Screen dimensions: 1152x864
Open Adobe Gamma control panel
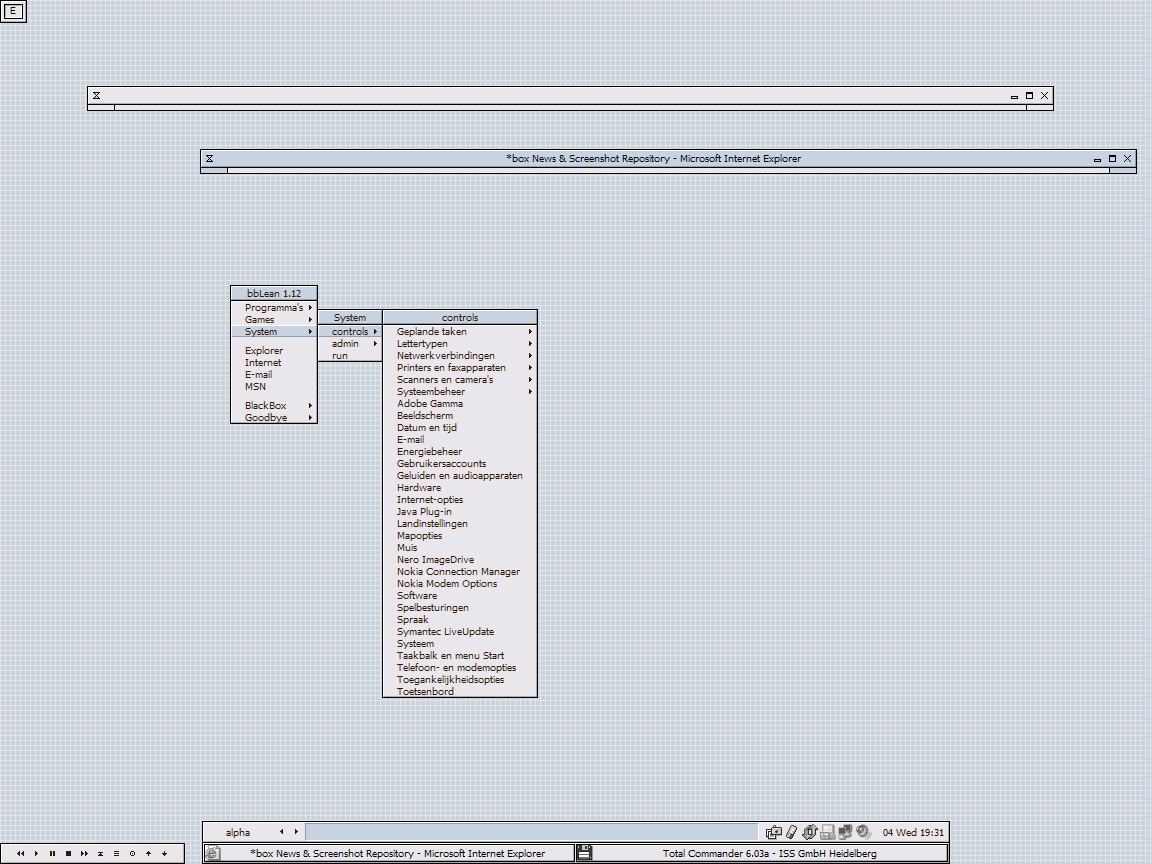tap(460, 403)
